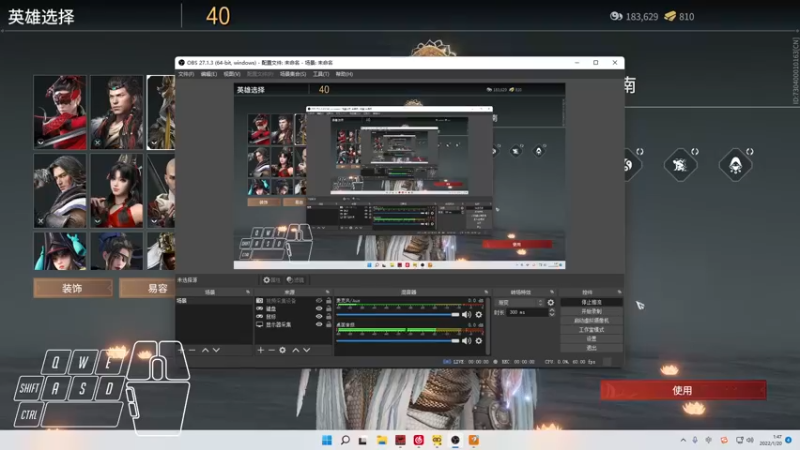800x450 pixels.
Task: Open the Task View taskbar icon
Action: coord(363,440)
